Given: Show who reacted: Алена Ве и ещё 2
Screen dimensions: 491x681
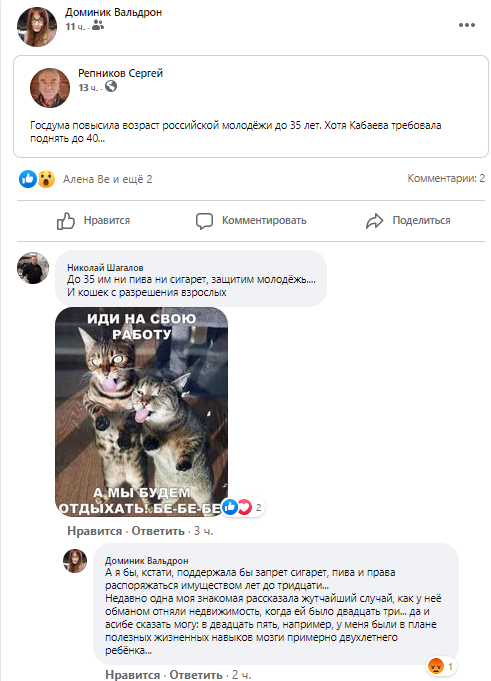Looking at the screenshot, I should 108,179.
